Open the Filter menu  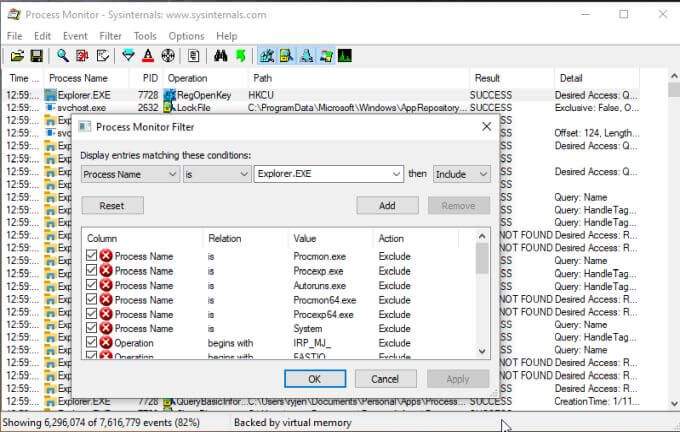[110, 36]
